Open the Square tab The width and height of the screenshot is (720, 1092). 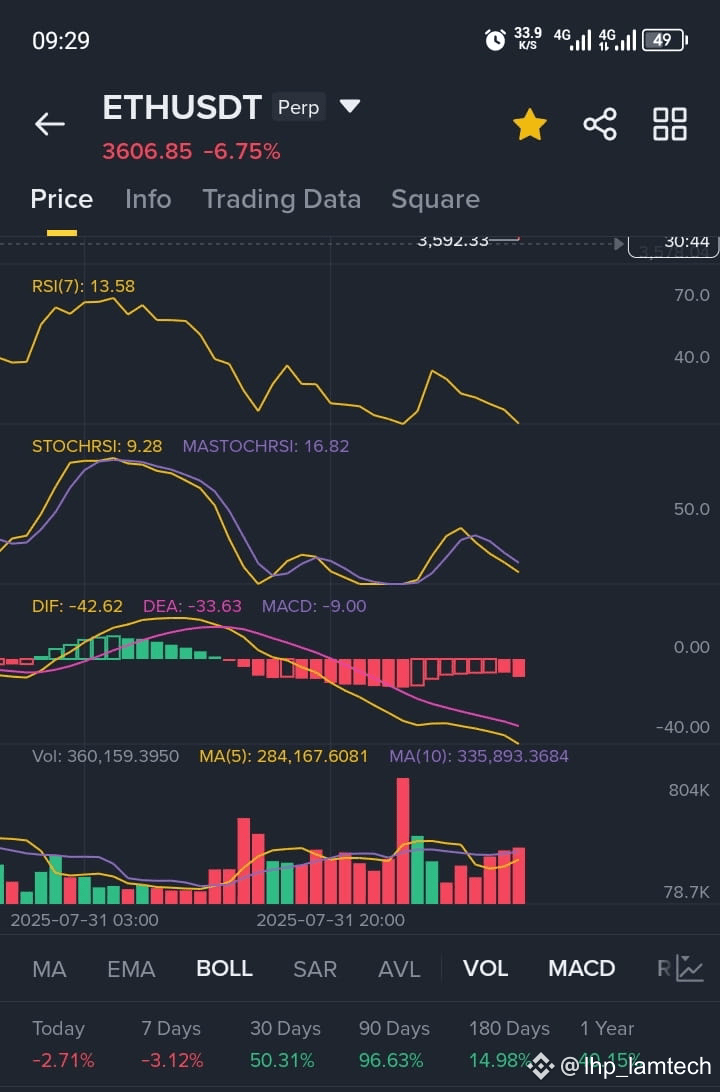click(x=436, y=199)
